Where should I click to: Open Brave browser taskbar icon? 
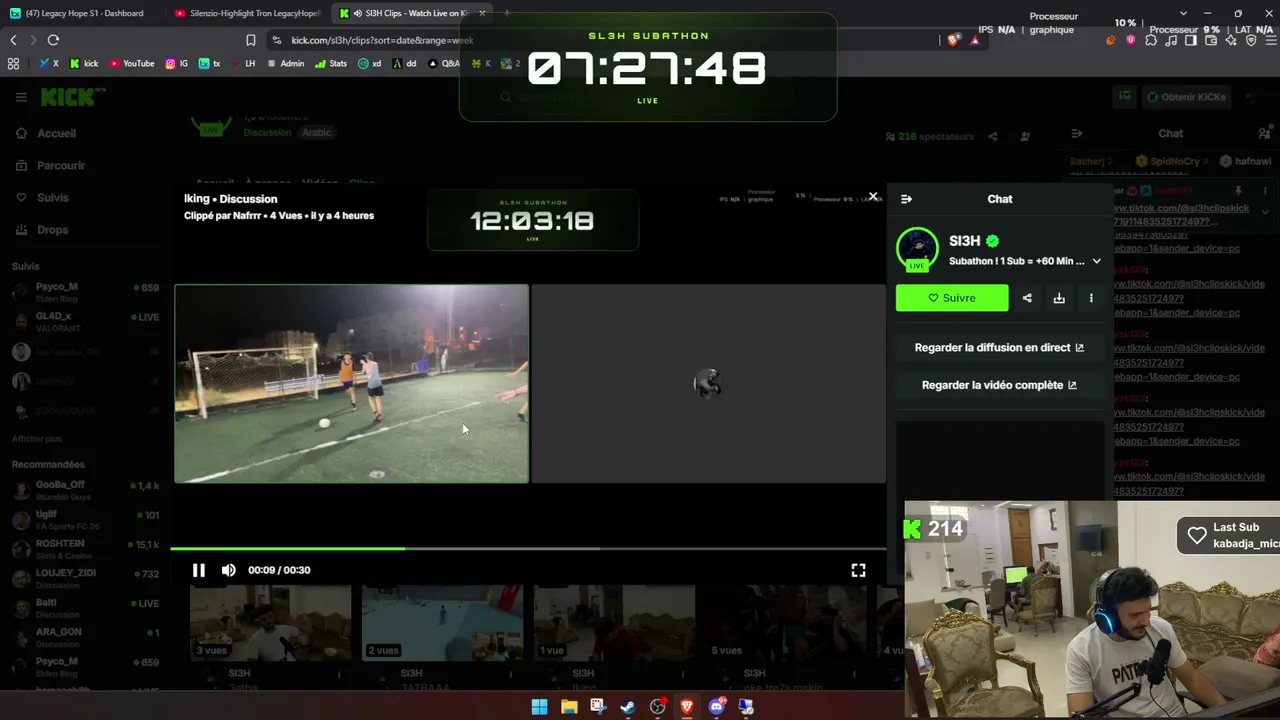[x=687, y=707]
